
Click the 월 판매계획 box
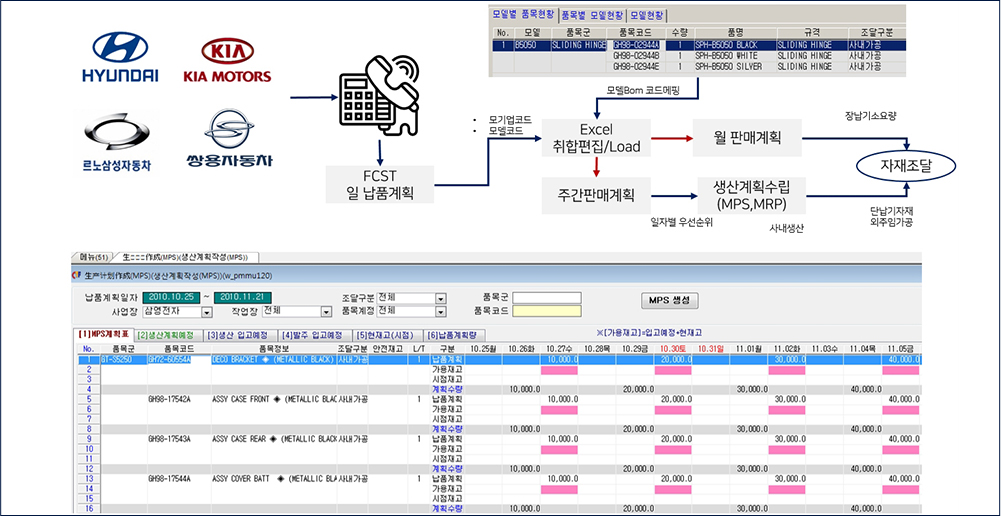click(747, 137)
